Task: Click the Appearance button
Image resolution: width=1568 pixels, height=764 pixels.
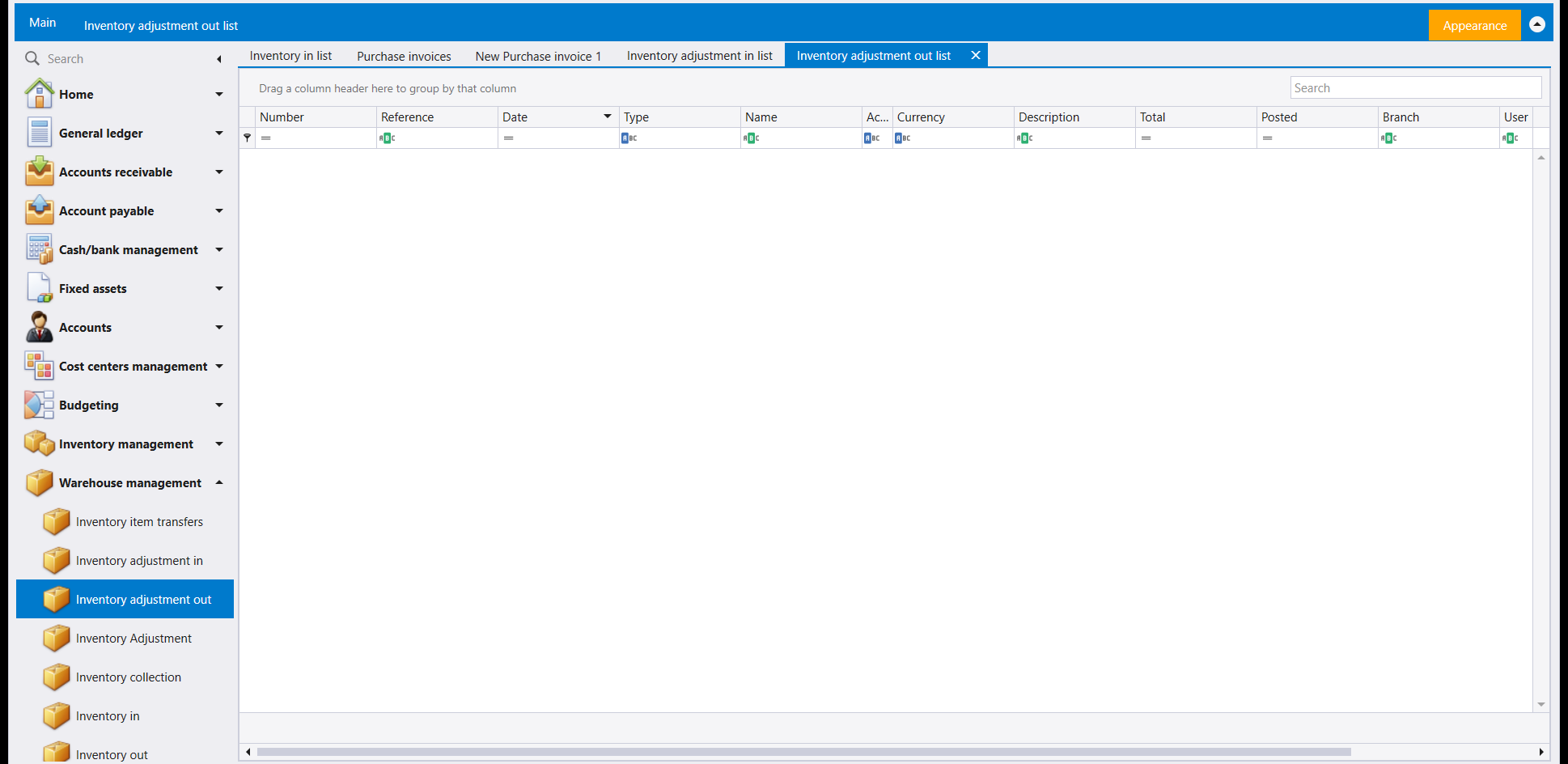Action: (1474, 25)
